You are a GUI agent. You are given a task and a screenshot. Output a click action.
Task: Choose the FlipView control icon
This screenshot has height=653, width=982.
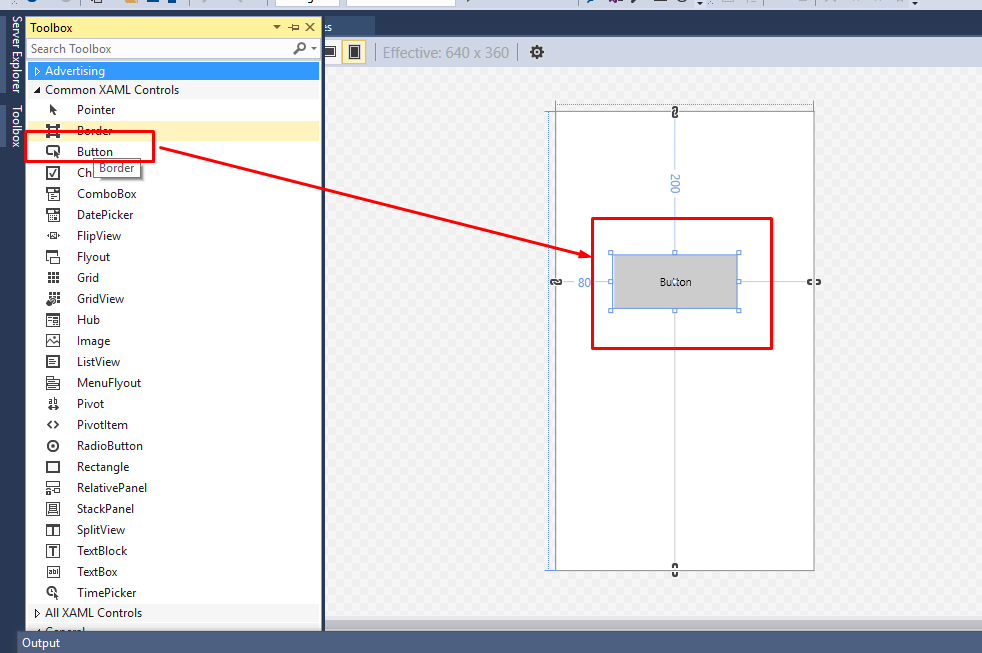[53, 236]
